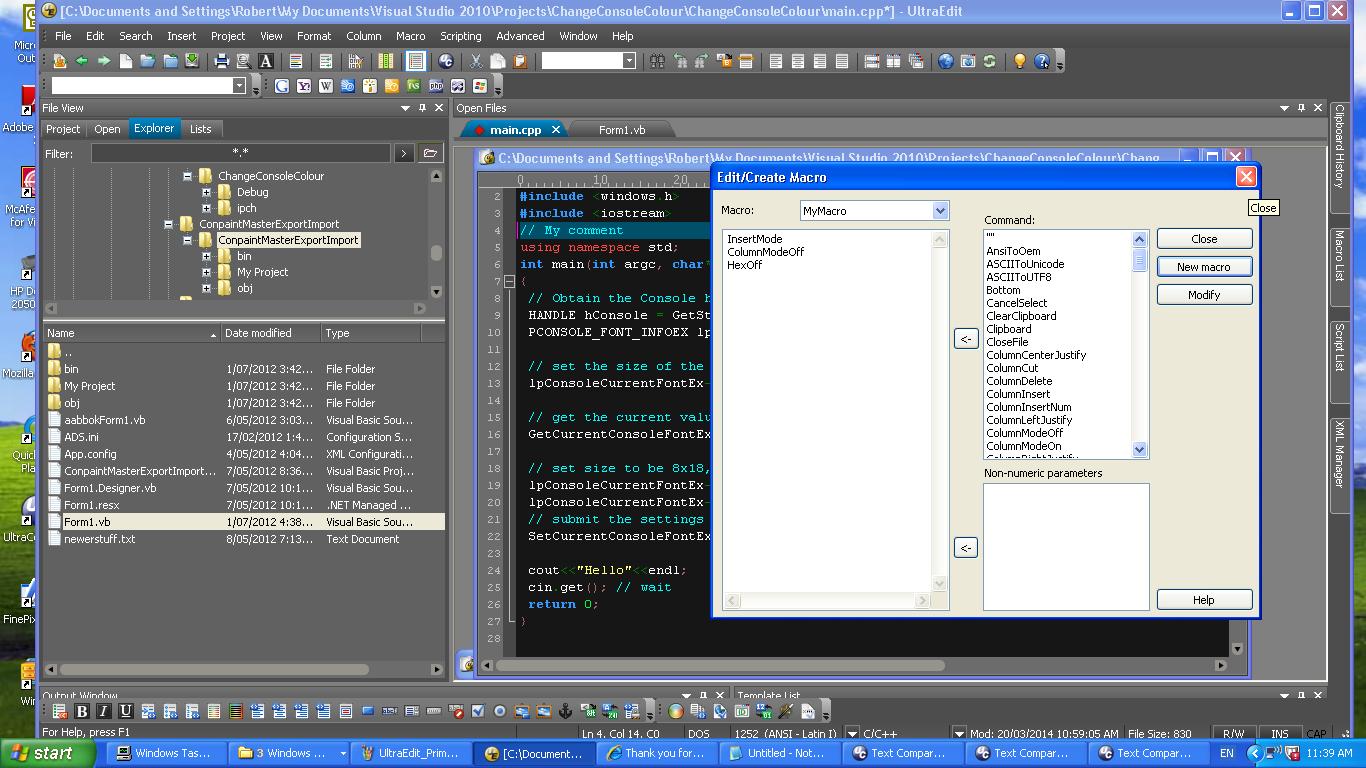Click the anchor icon in bottom toolbar

pyautogui.click(x=565, y=711)
